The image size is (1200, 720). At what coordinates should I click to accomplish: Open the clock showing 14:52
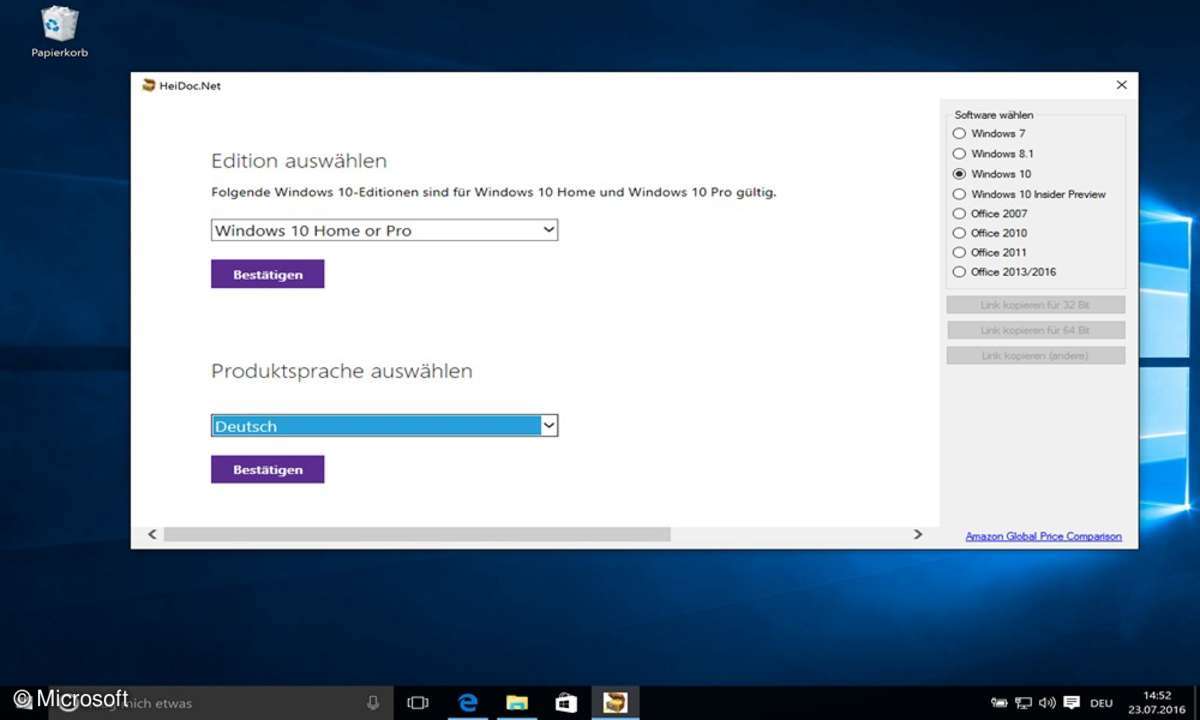[1156, 703]
